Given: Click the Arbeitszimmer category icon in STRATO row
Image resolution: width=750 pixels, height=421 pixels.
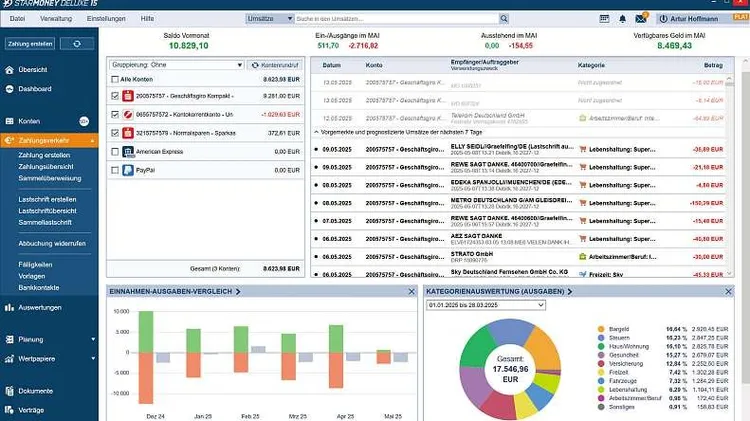Looking at the screenshot, I should tap(583, 257).
